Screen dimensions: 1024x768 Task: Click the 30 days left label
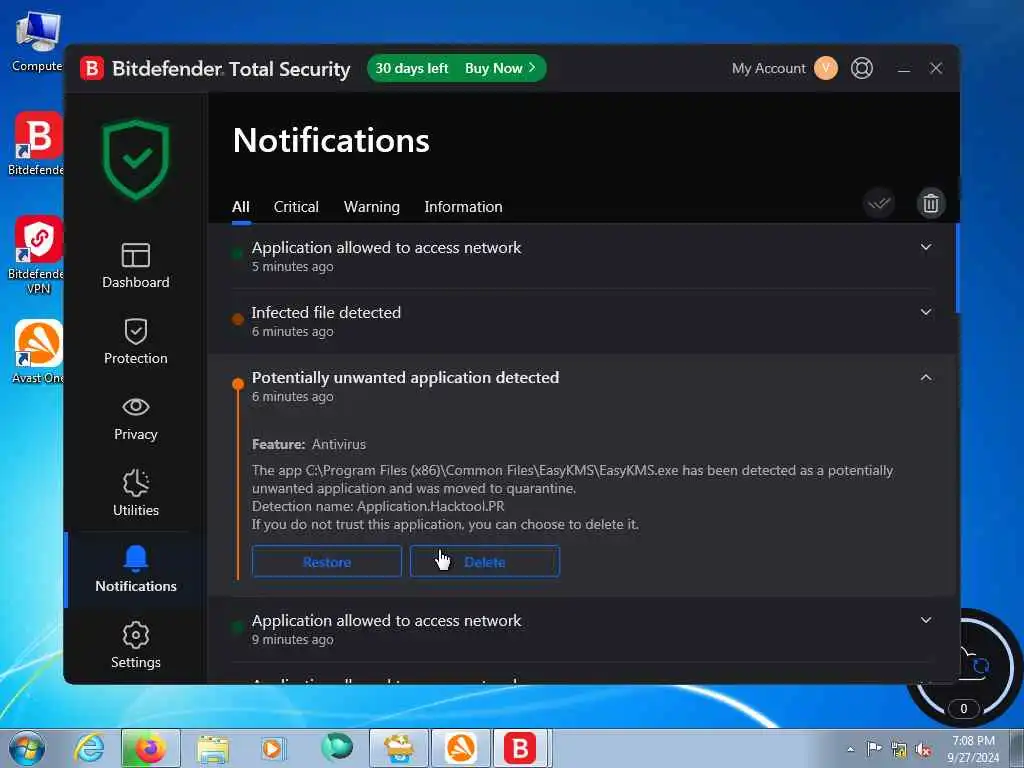tap(411, 68)
